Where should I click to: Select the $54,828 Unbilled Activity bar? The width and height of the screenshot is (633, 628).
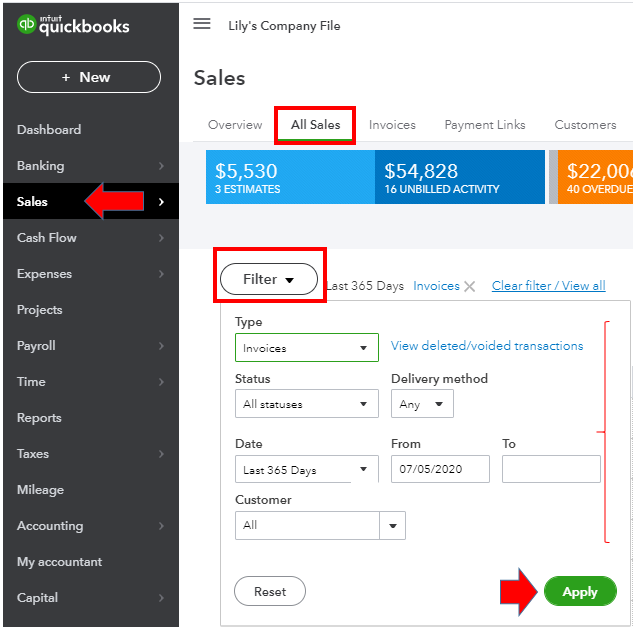[460, 177]
